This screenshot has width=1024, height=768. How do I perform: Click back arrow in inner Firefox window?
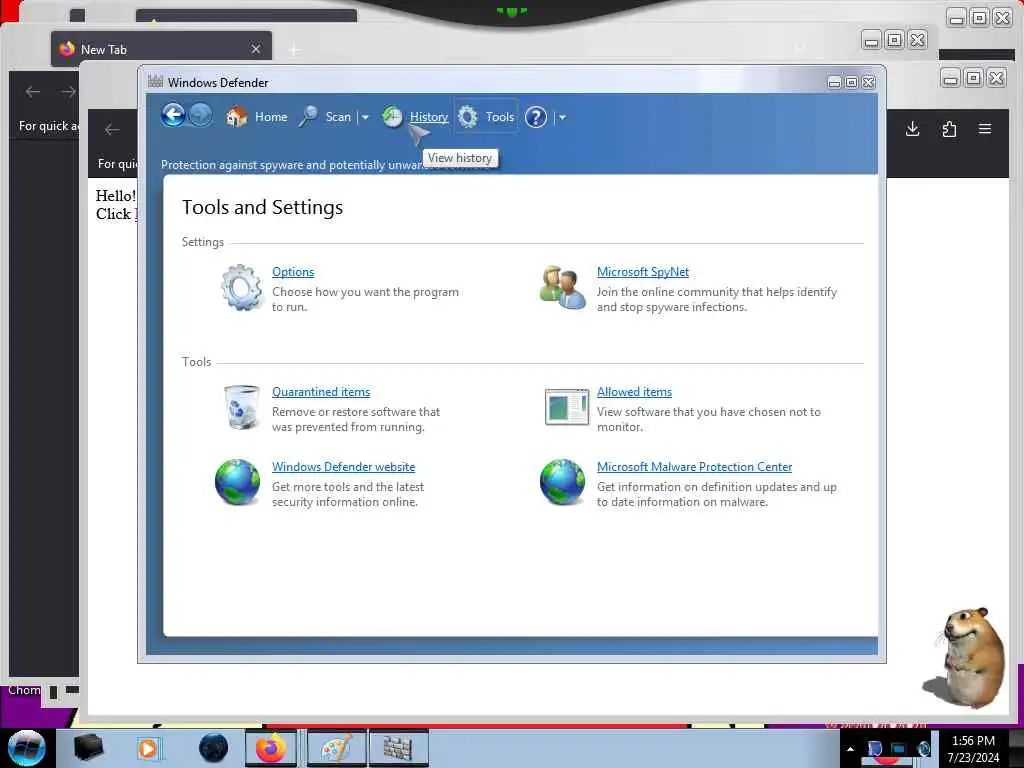point(112,129)
